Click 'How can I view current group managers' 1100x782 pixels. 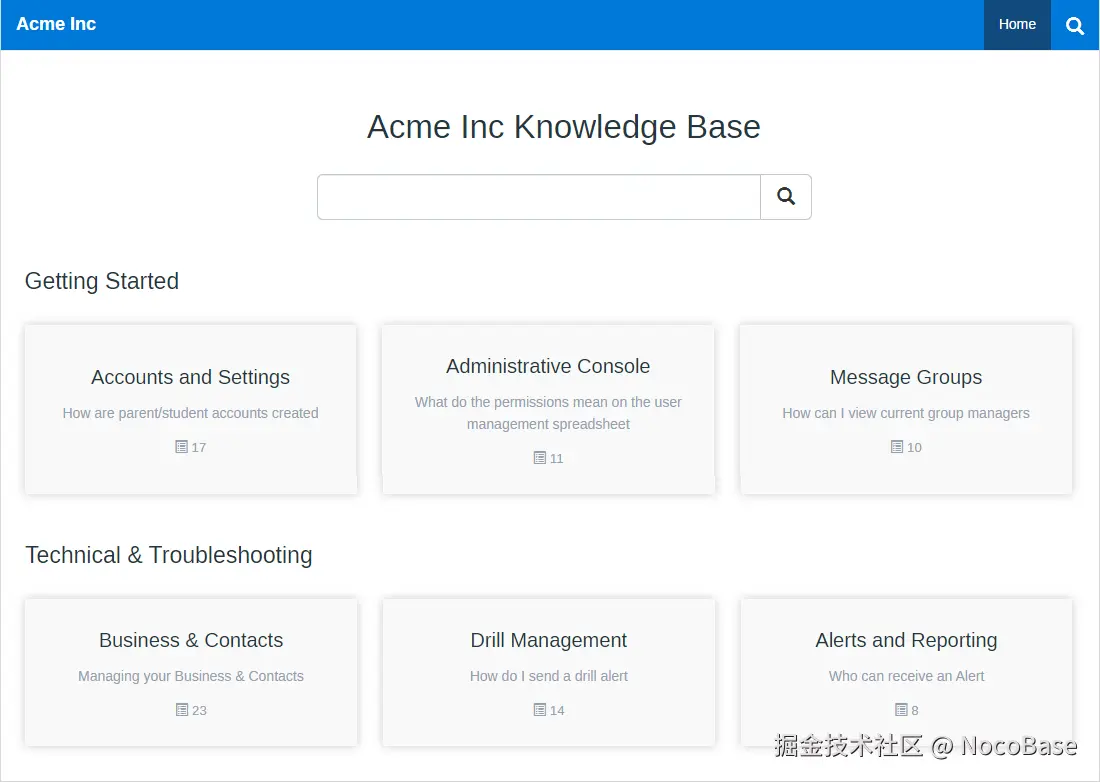906,413
